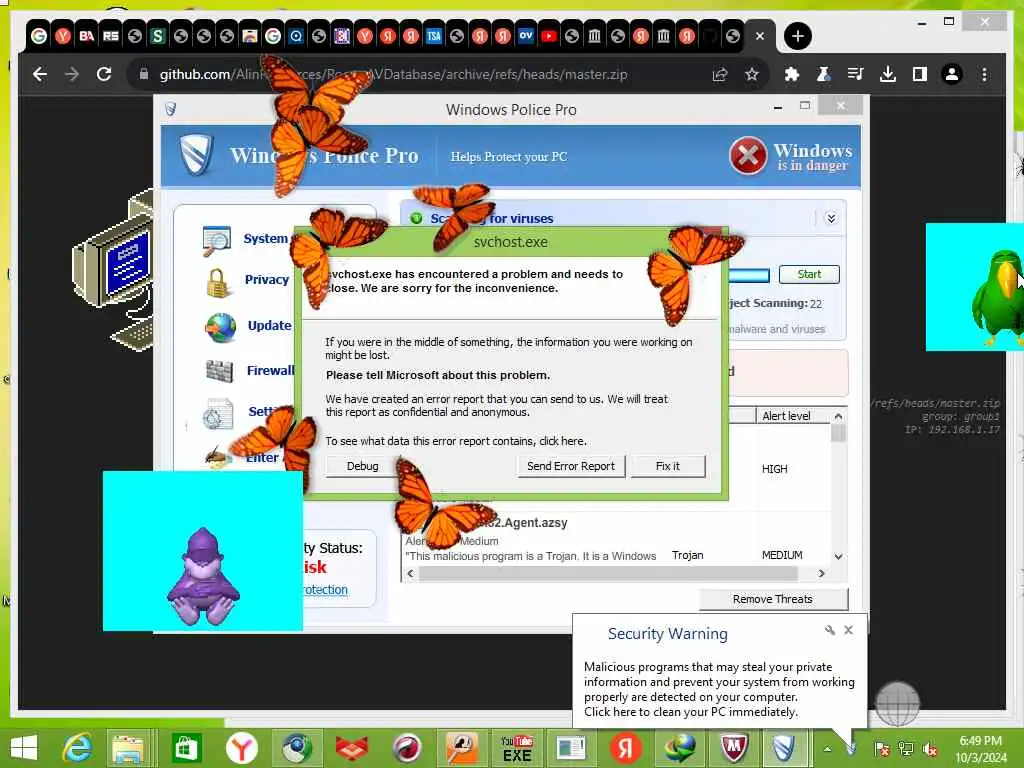Expand the scanning panel chevron
Screen dimensions: 1024x768
(831, 218)
